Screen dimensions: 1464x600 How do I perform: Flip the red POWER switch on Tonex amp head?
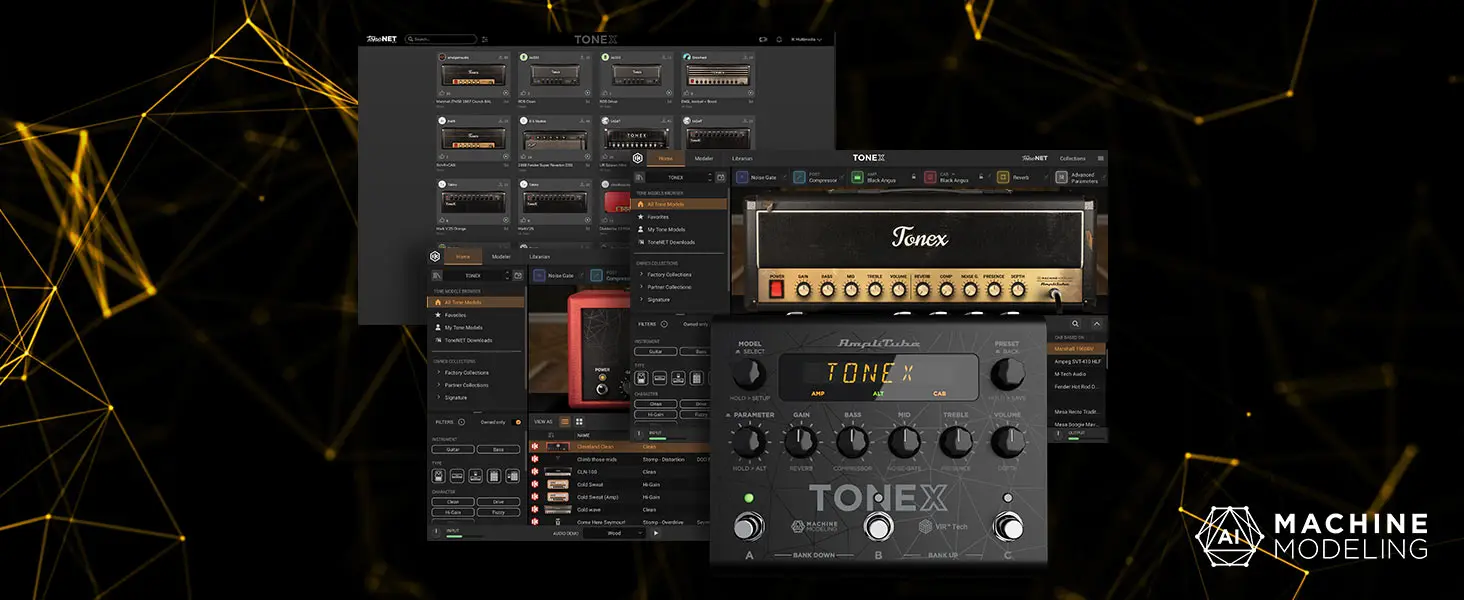pos(776,290)
